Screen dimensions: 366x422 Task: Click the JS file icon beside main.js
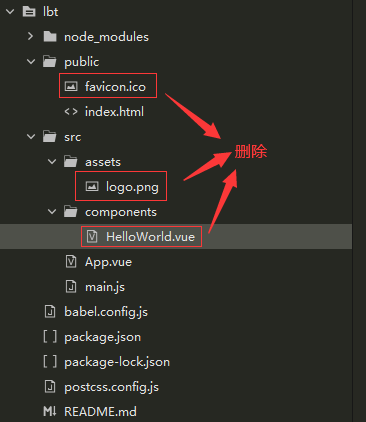click(x=71, y=287)
